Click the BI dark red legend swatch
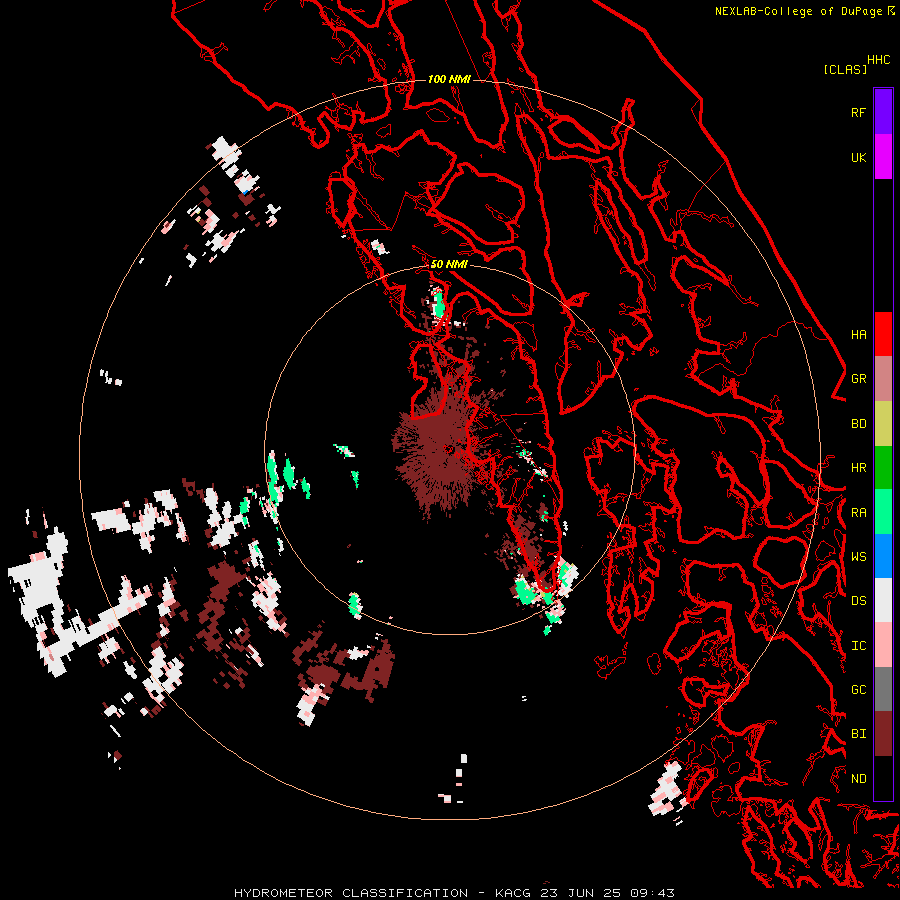 click(x=883, y=734)
